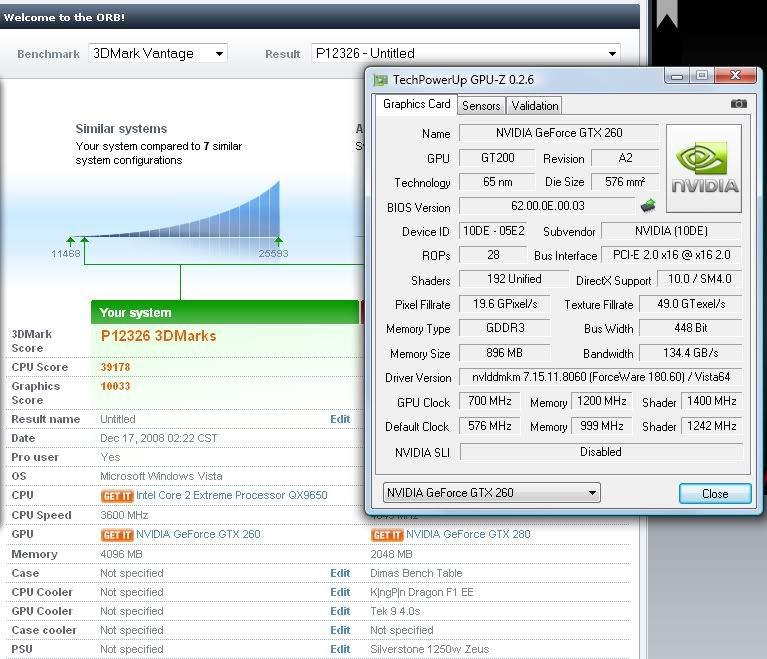Click the green arrow marker above 11468
This screenshot has width=767, height=659.
tap(70, 241)
